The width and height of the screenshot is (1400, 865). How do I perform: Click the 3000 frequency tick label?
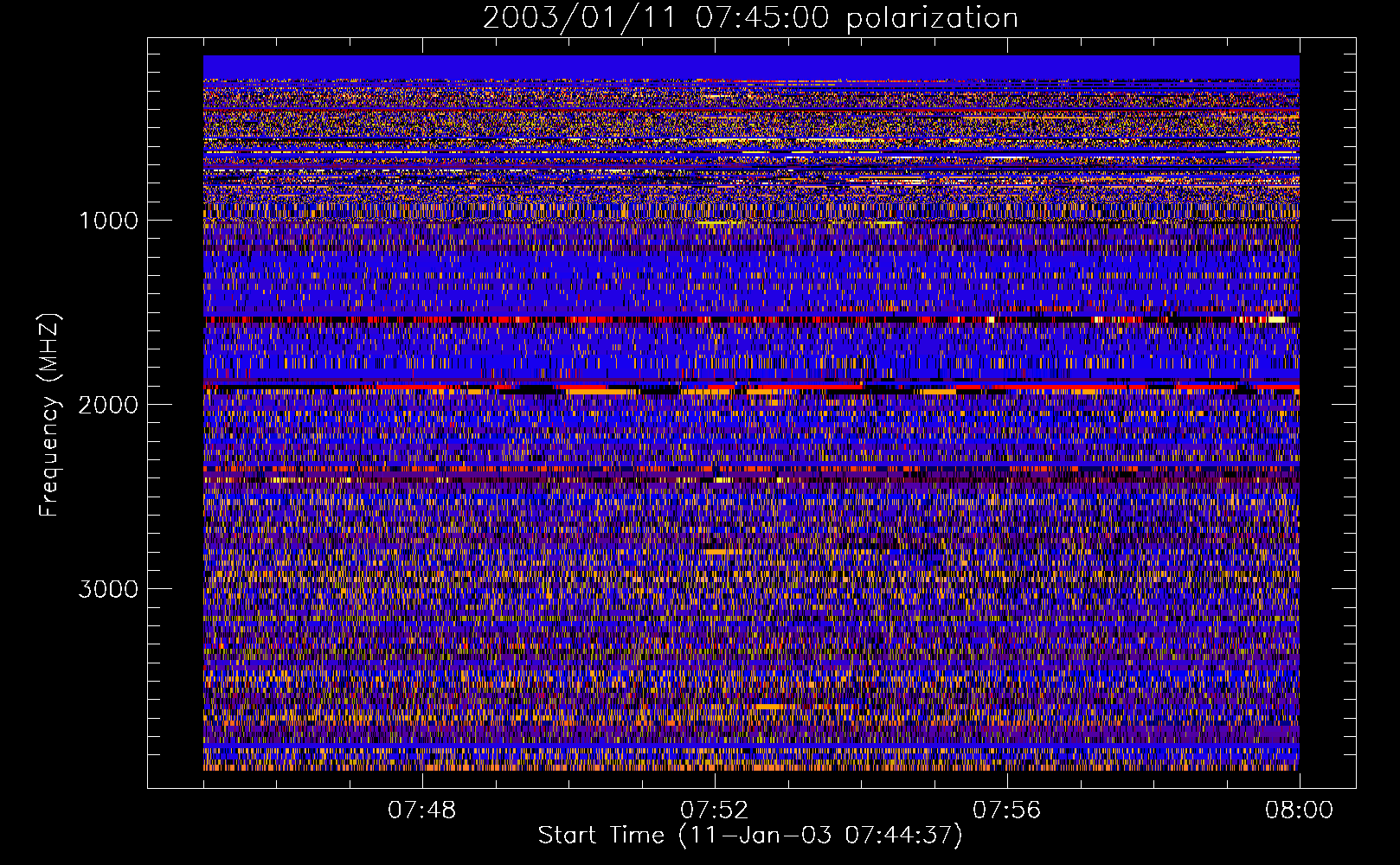(x=108, y=589)
